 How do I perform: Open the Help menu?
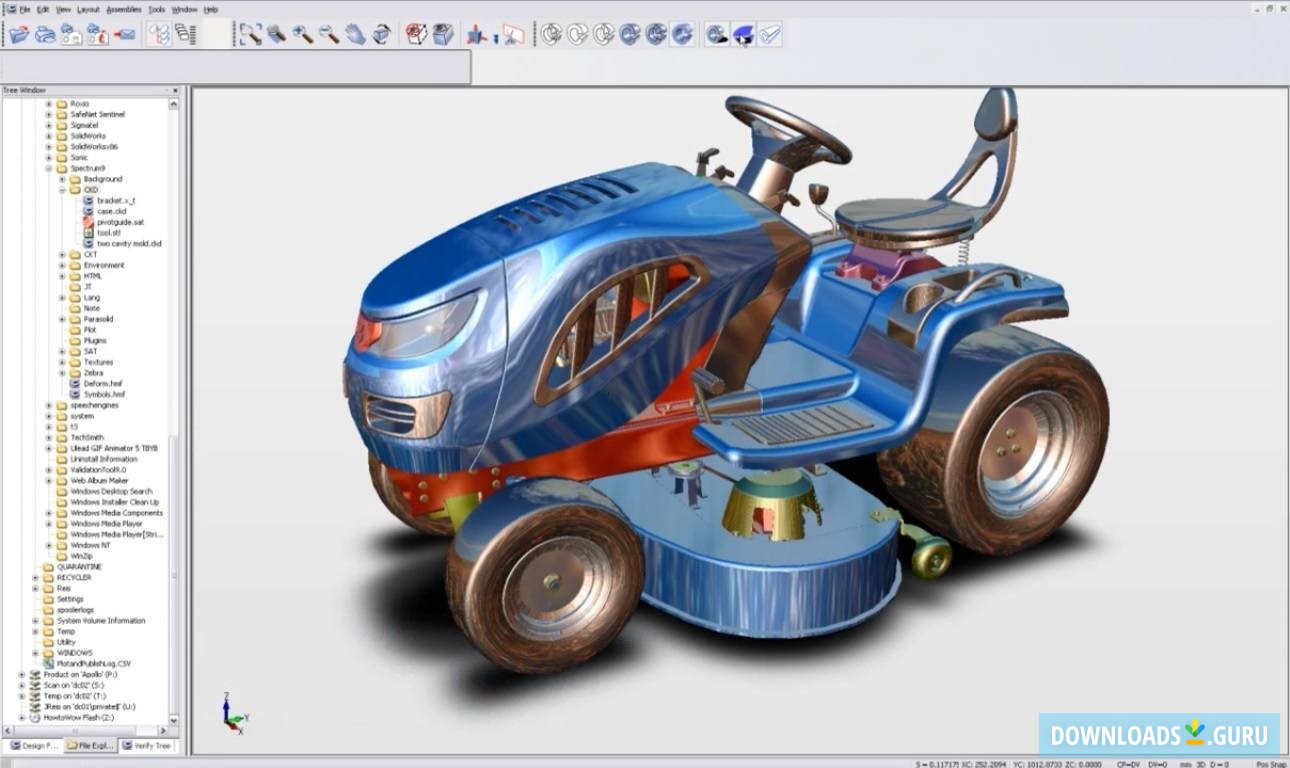211,8
